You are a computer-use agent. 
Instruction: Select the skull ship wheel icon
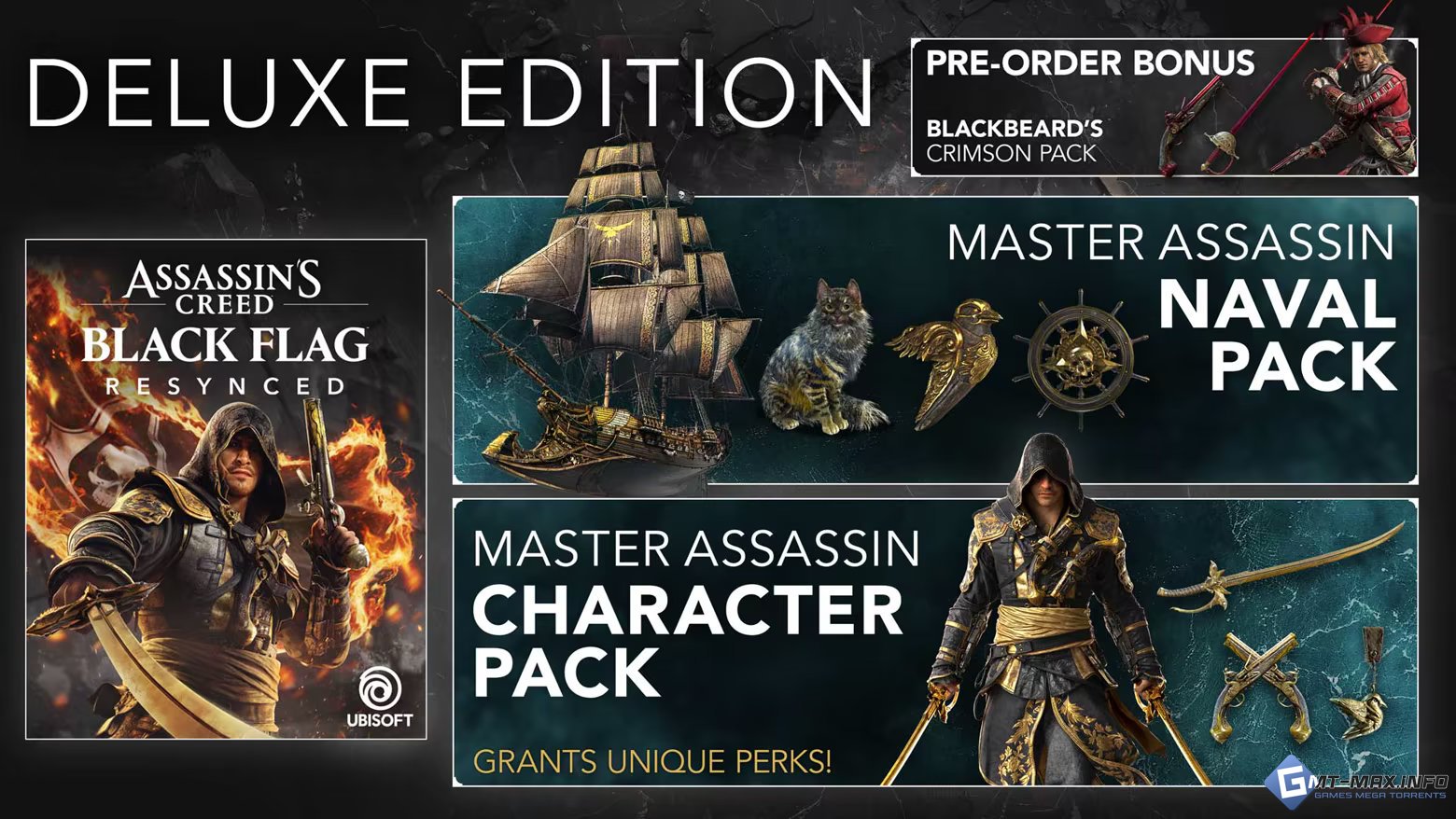pos(1081,359)
